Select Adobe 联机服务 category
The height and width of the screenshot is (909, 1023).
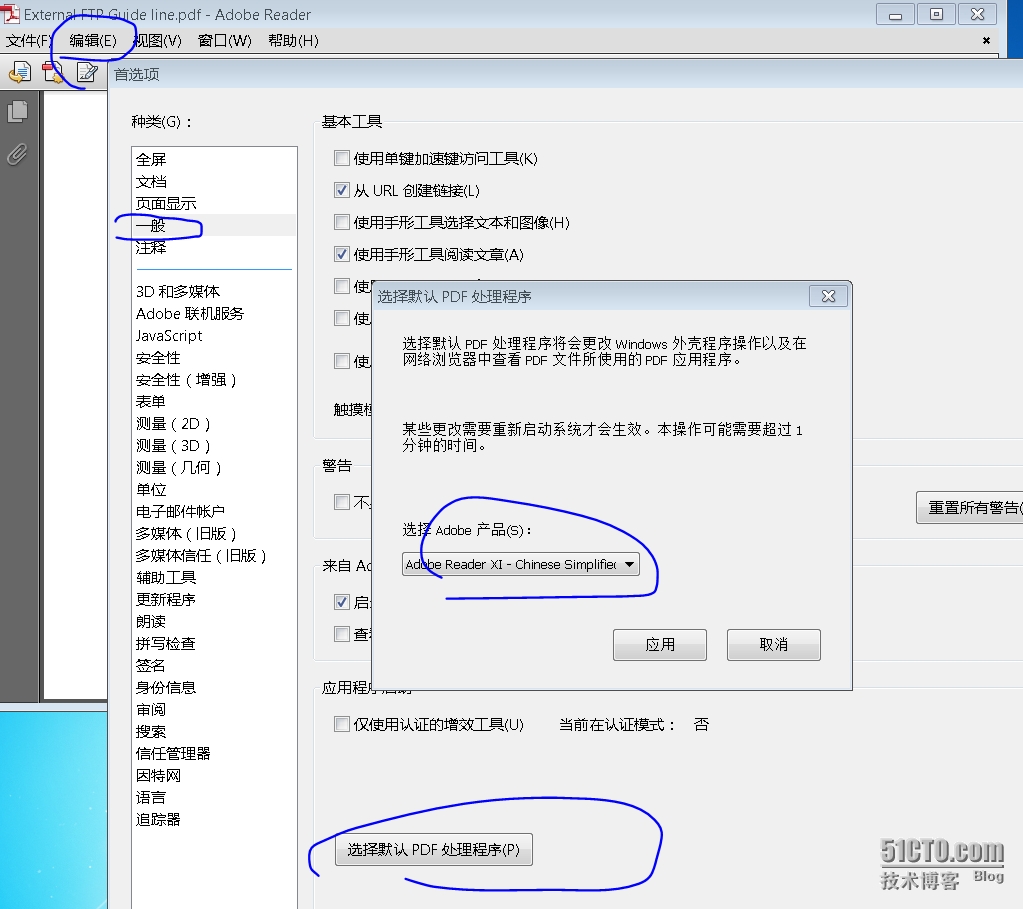(x=190, y=314)
